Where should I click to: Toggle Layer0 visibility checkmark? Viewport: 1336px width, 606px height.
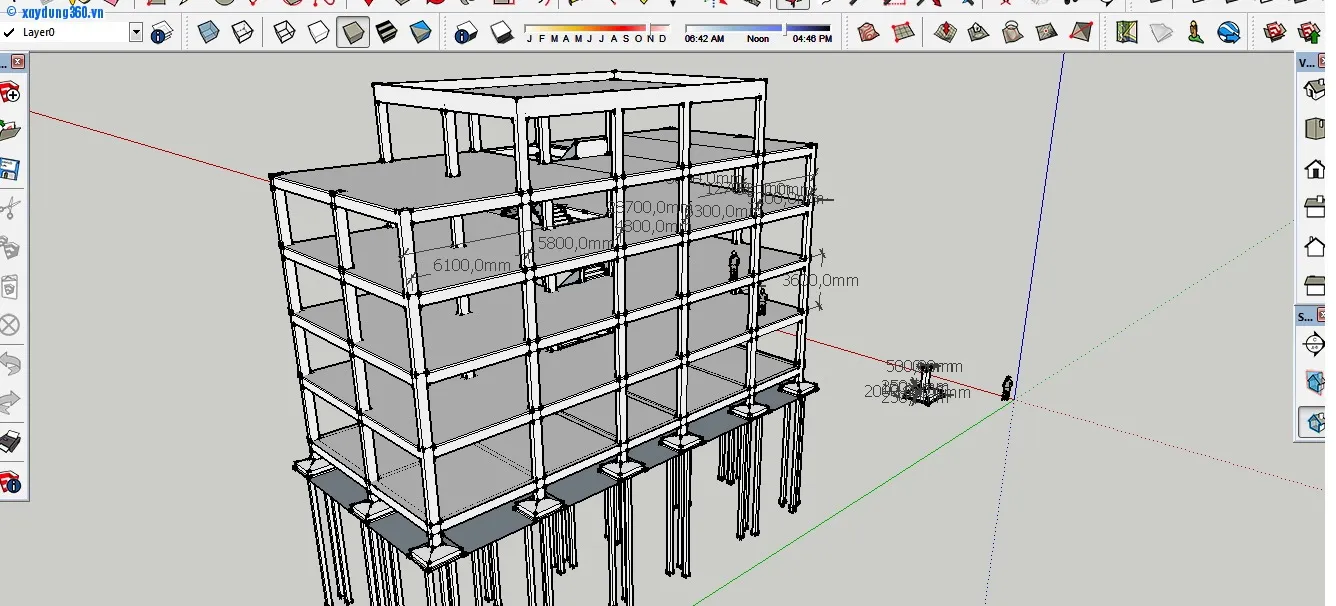click(x=9, y=32)
